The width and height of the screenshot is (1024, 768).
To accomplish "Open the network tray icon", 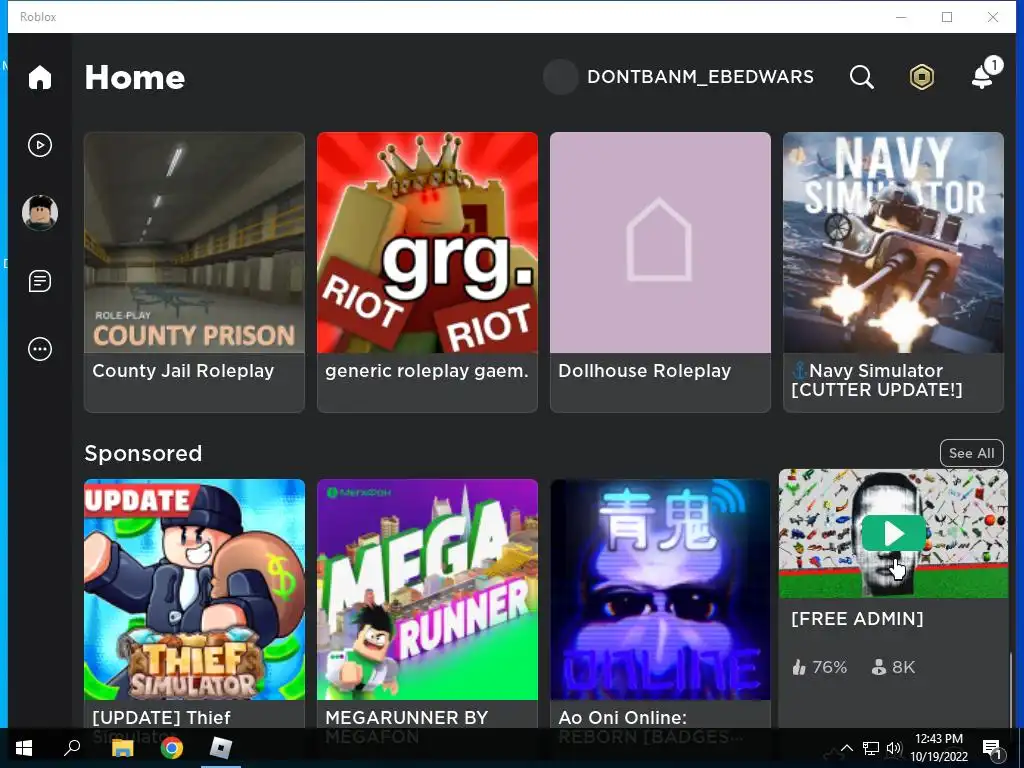I will click(x=871, y=748).
